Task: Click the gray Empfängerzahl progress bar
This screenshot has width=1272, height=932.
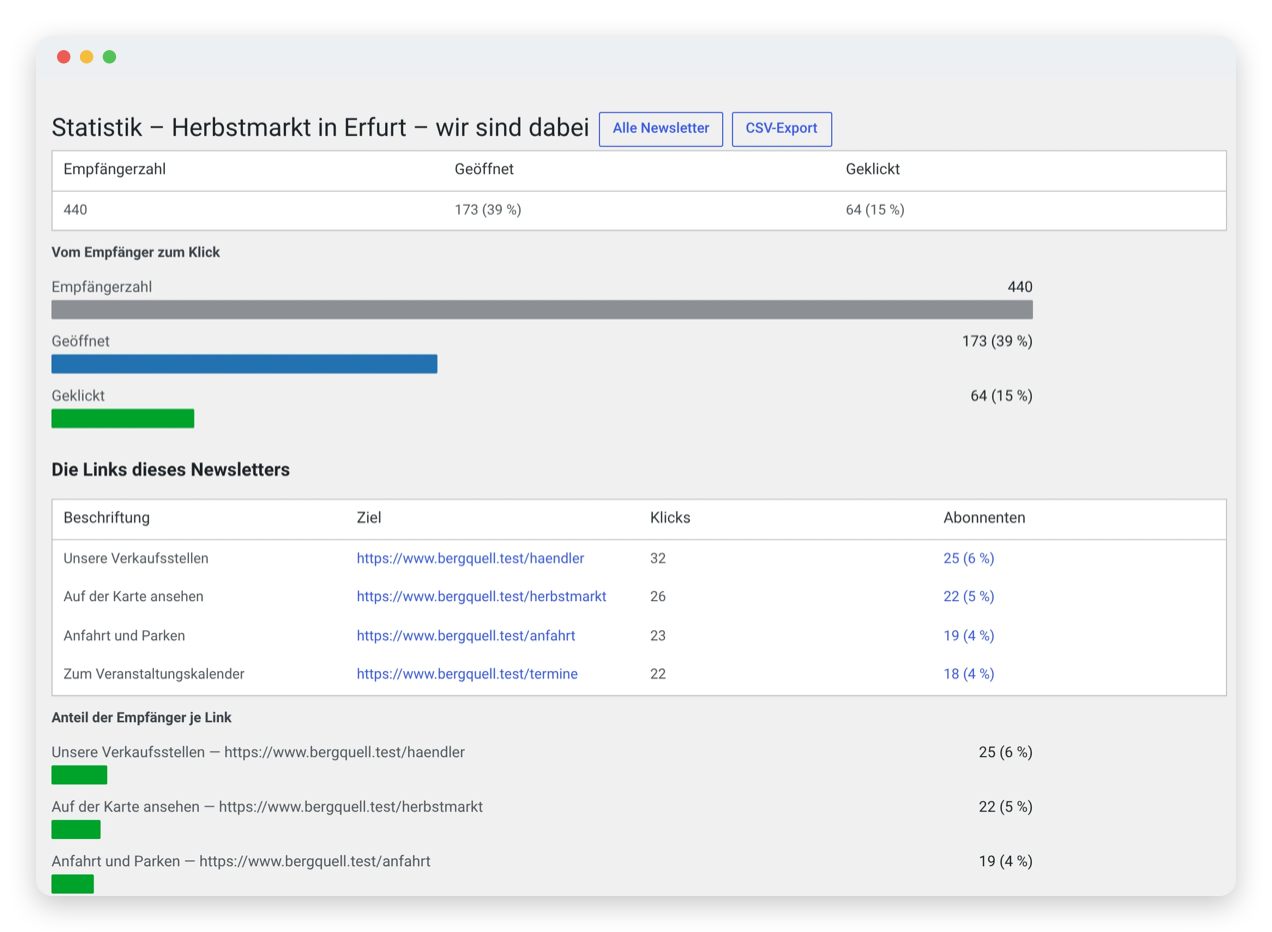Action: 542,310
